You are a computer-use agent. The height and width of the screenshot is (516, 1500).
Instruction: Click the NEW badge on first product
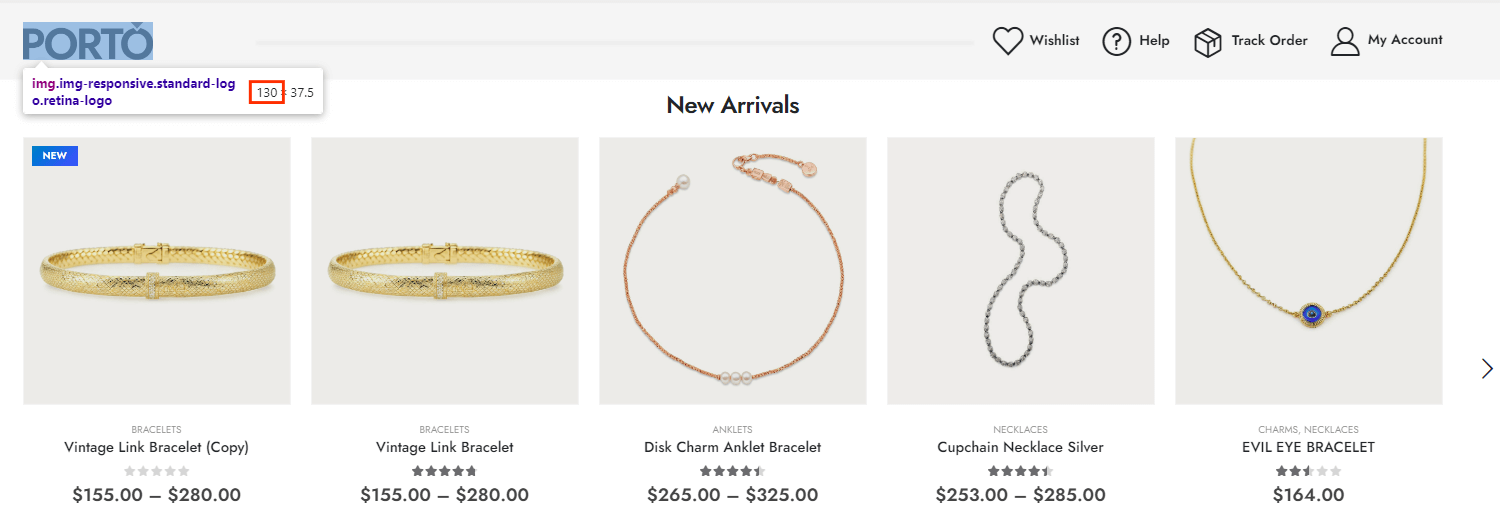(x=55, y=156)
